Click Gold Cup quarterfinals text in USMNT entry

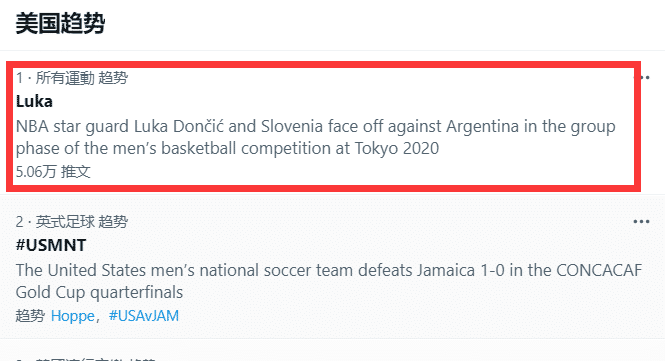pyautogui.click(x=99, y=292)
